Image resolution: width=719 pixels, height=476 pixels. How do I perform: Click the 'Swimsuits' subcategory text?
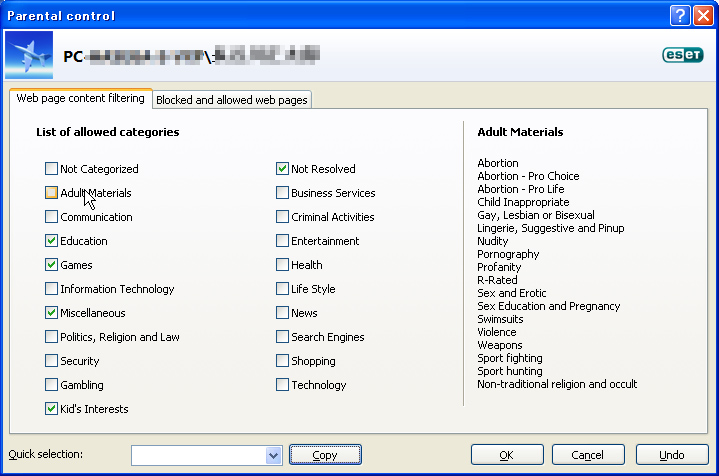click(x=500, y=319)
